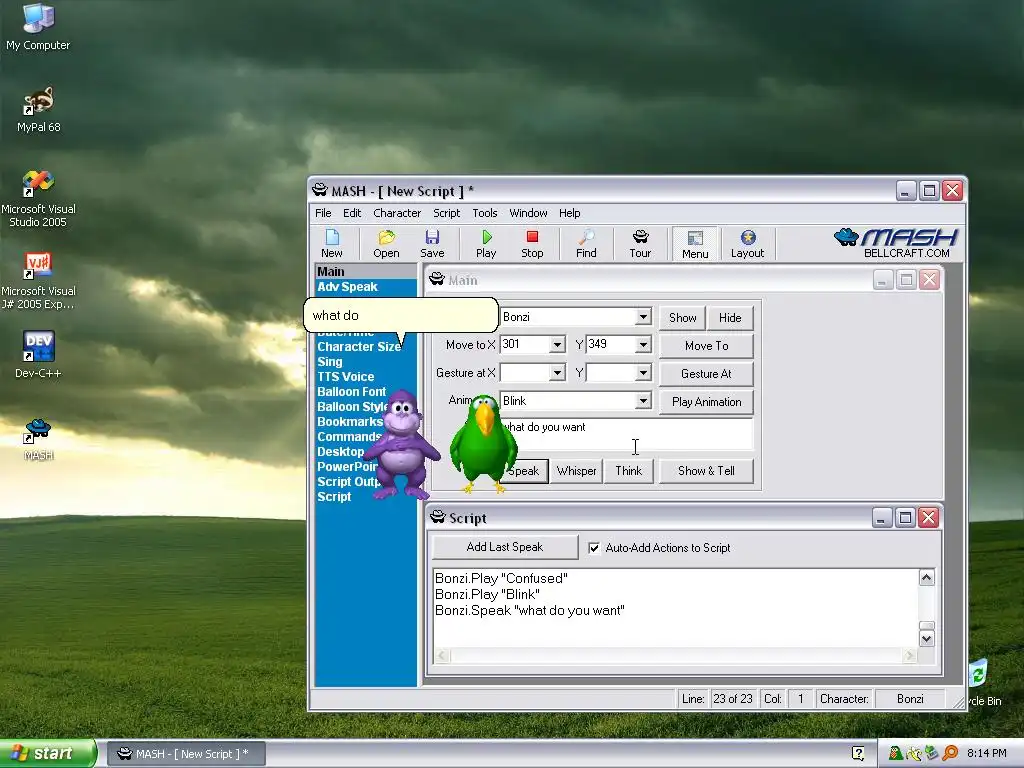Click the Start button

coord(47,754)
